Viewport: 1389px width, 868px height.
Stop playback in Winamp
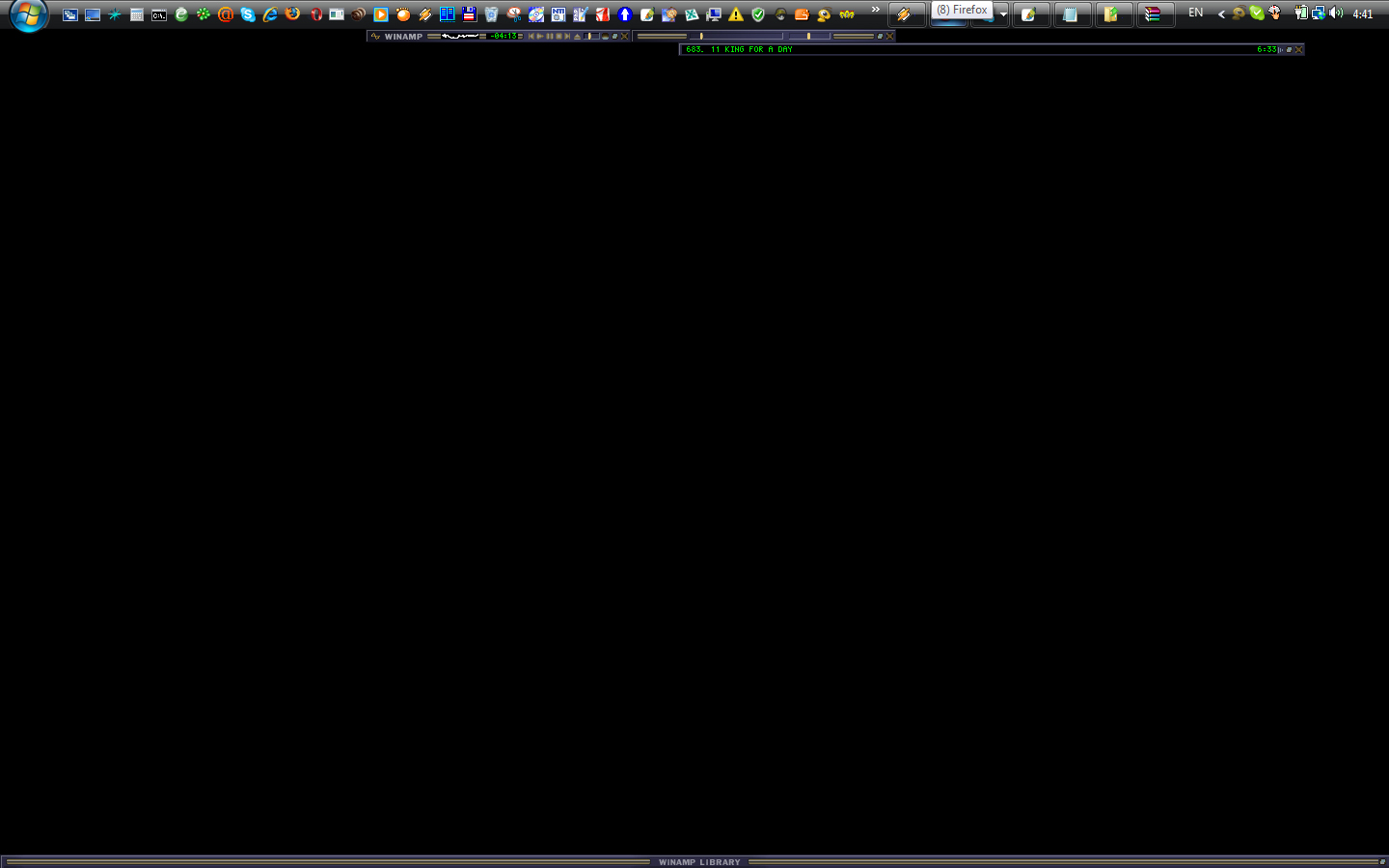(558, 36)
